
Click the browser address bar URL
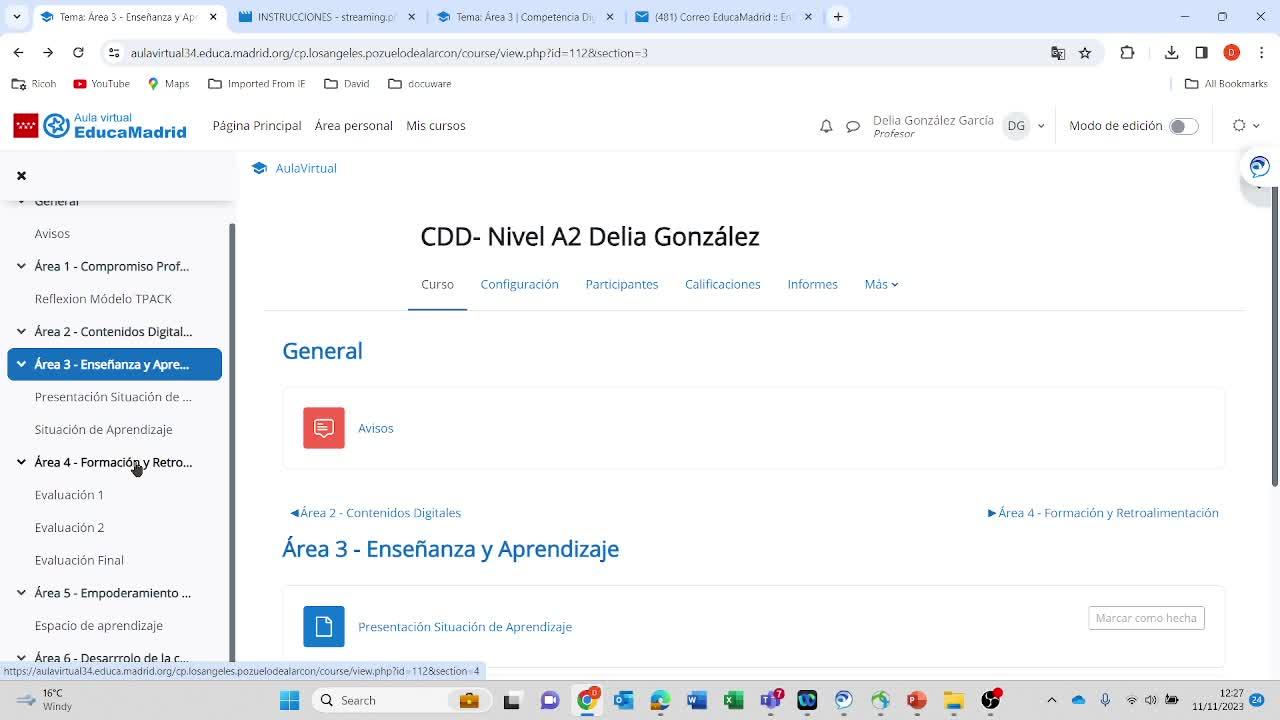point(389,53)
